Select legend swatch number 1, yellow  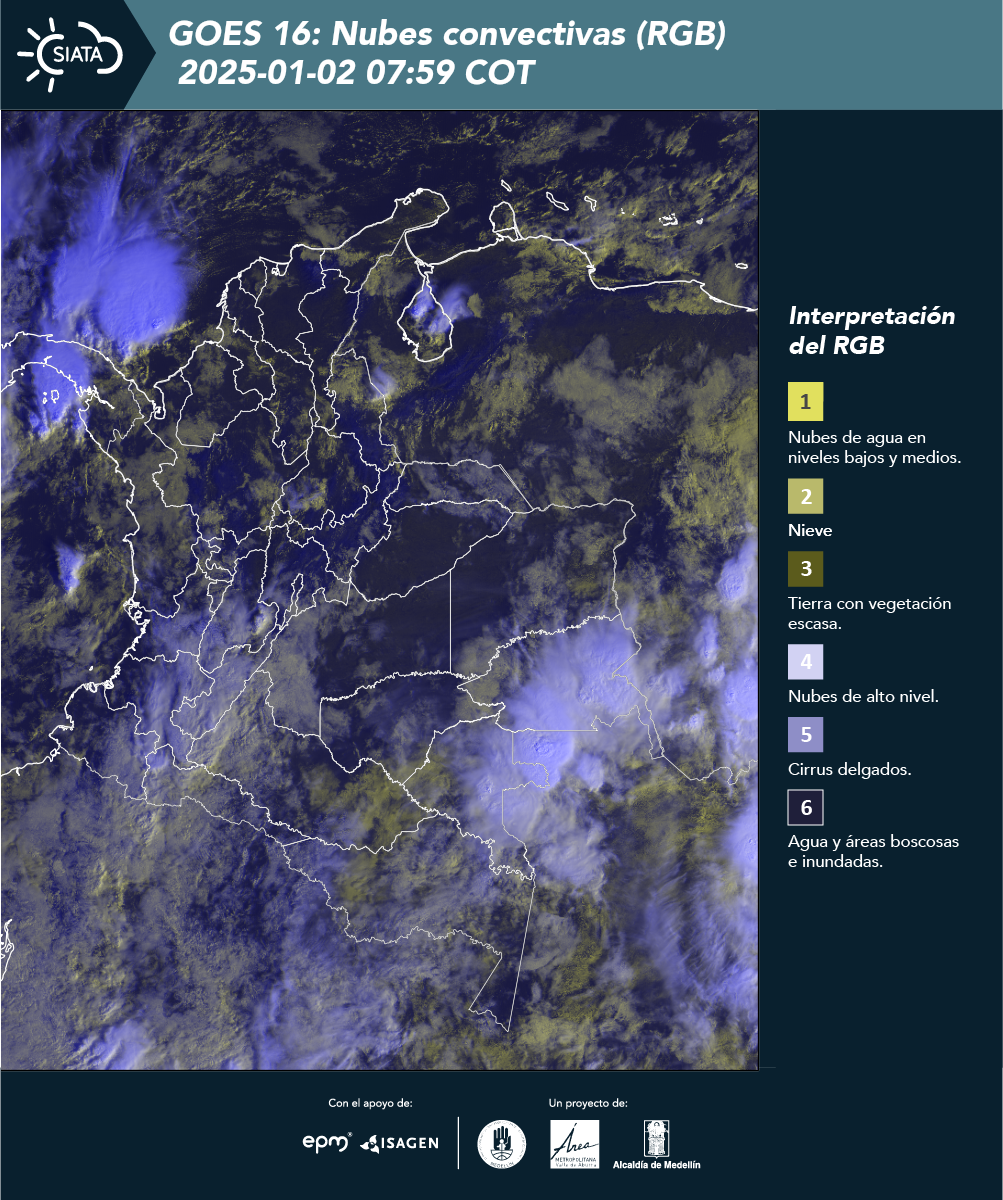click(x=805, y=401)
